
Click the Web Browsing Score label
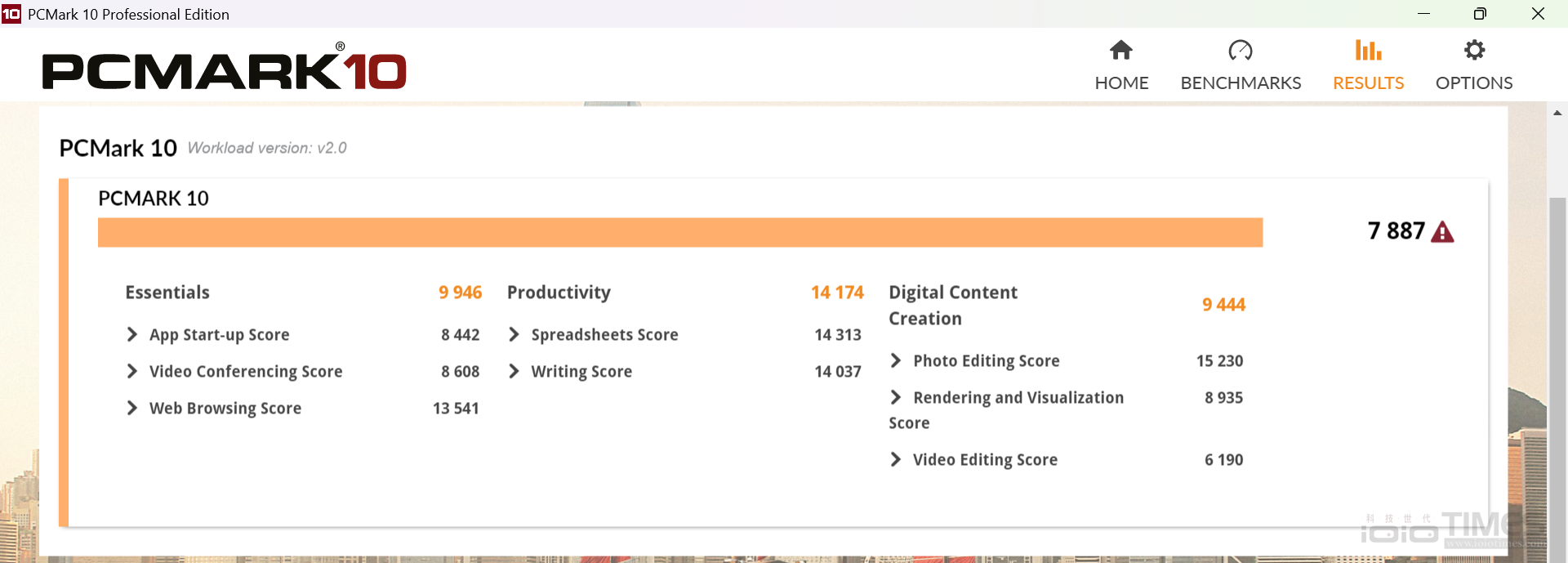[x=225, y=409]
